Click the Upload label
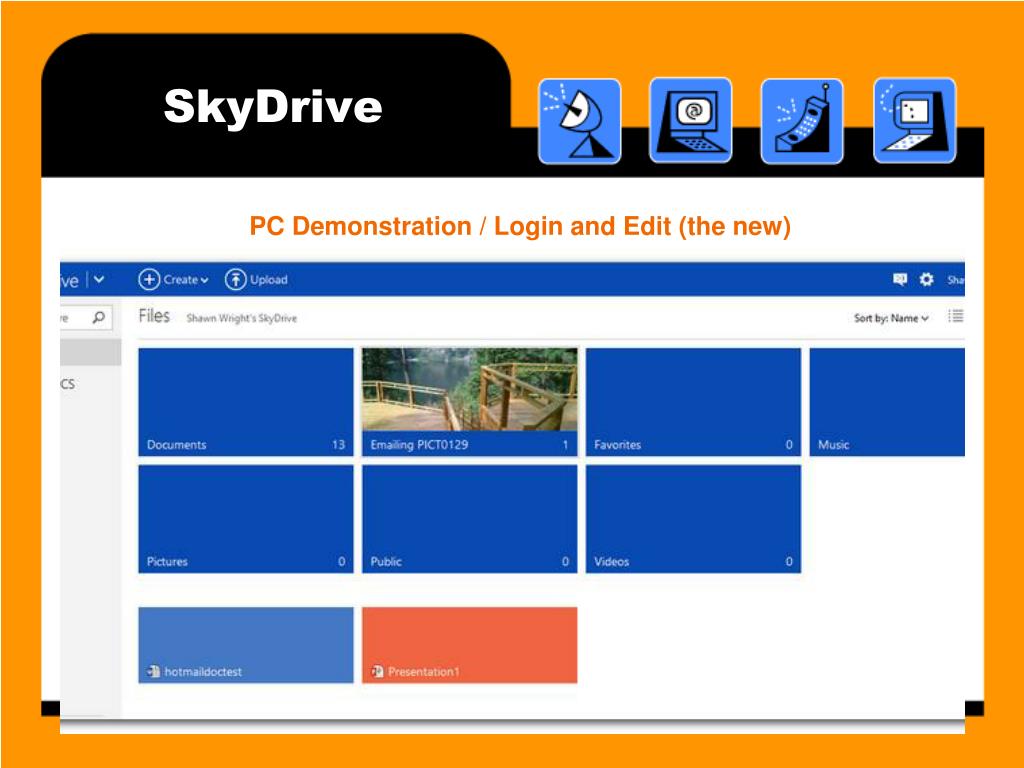Screen dimensions: 1024x768 point(268,280)
